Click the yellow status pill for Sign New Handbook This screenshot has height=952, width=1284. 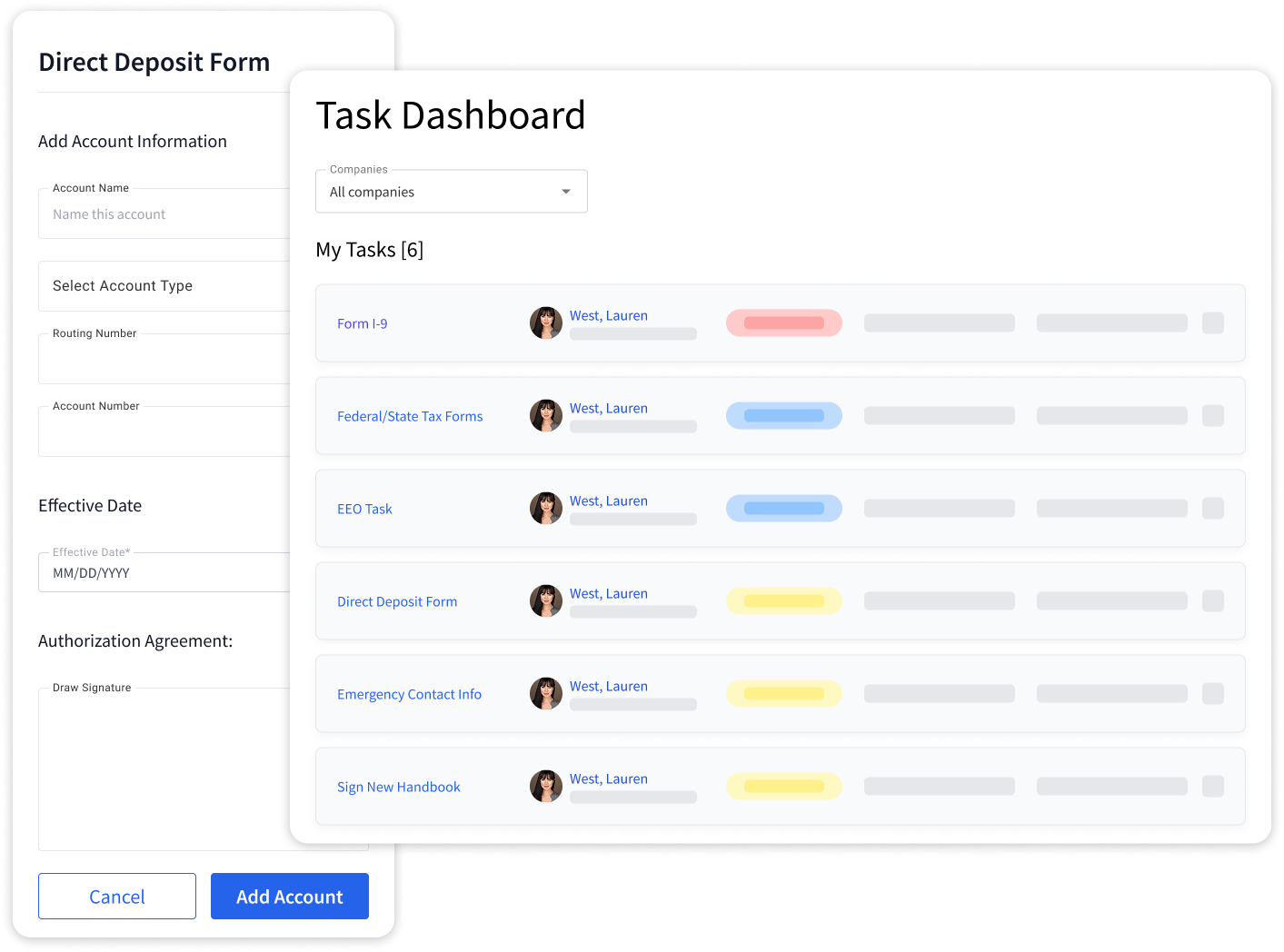pos(783,787)
